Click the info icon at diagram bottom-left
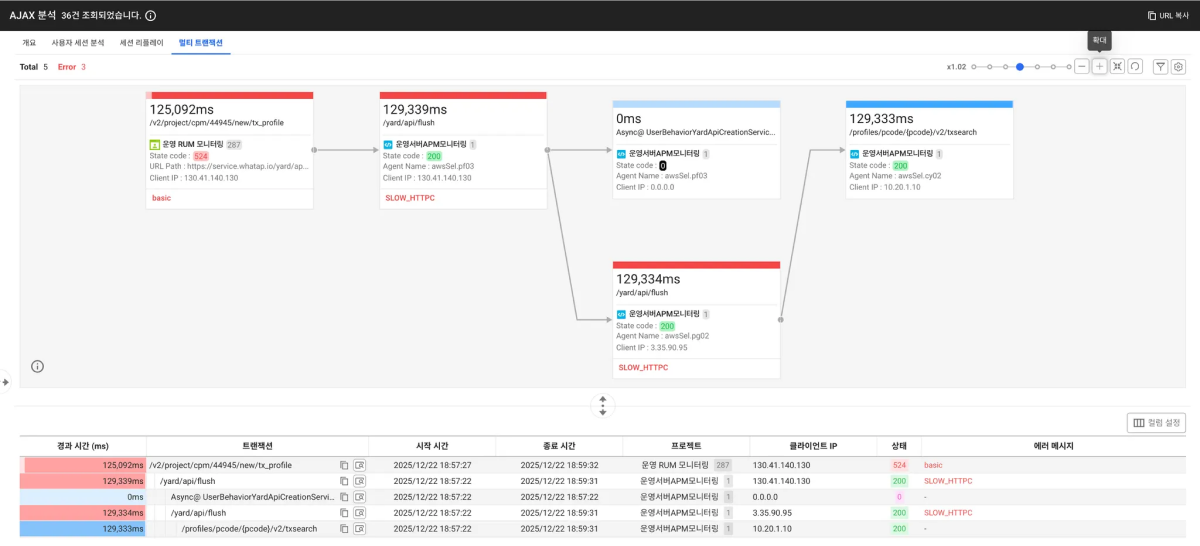Viewport: 1200px width, 546px height. point(37,366)
